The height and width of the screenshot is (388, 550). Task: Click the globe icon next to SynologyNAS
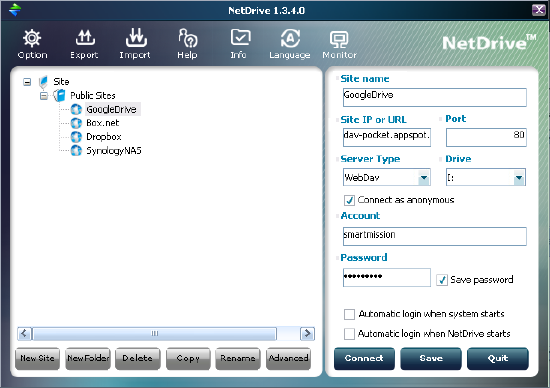pos(76,150)
